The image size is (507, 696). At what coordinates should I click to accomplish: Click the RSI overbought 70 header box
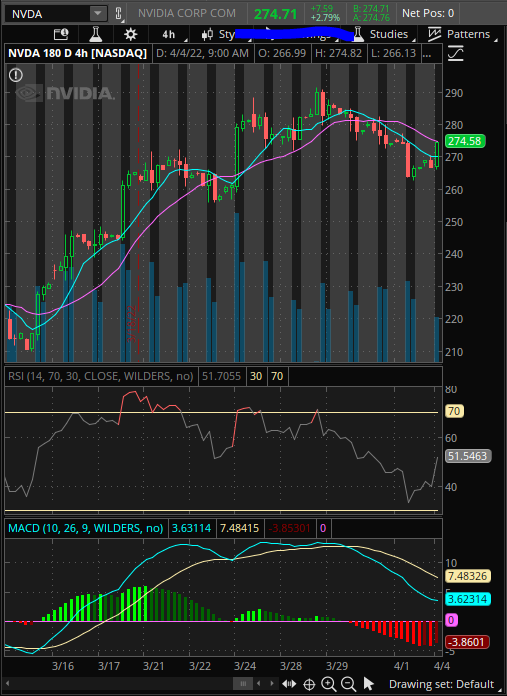(x=277, y=376)
